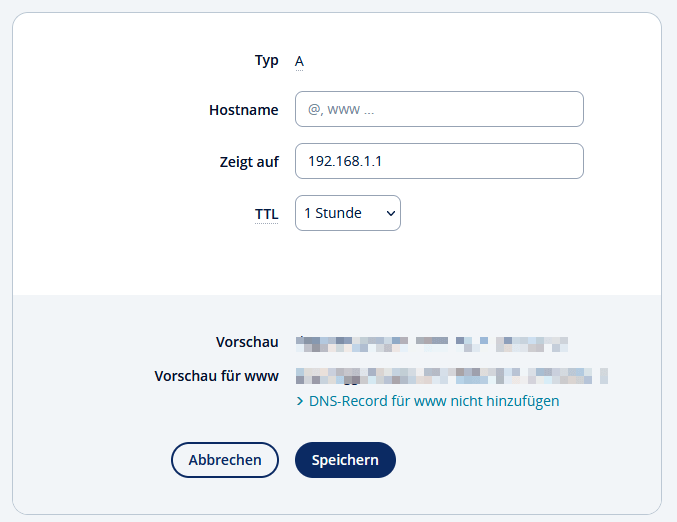Click the TTL label with dotted underline
The height and width of the screenshot is (522, 677).
[x=266, y=214]
